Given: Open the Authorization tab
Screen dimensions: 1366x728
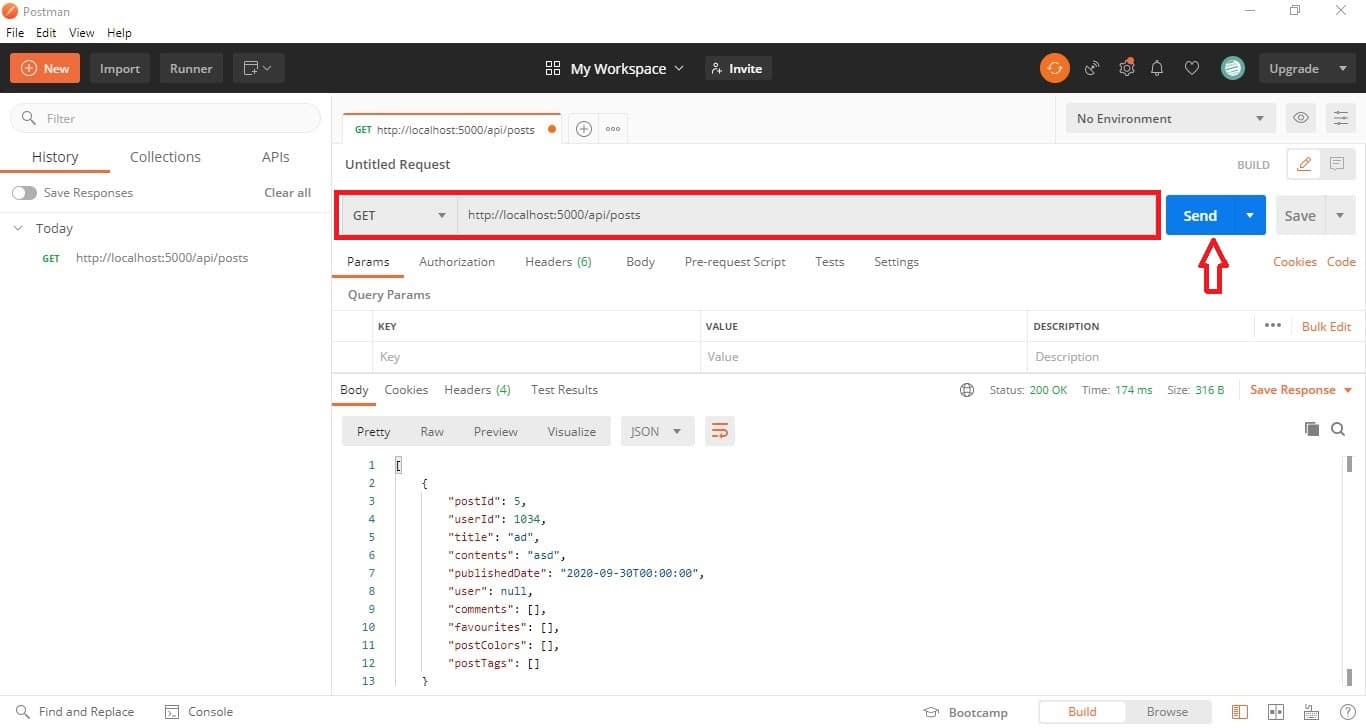Looking at the screenshot, I should pyautogui.click(x=457, y=262).
